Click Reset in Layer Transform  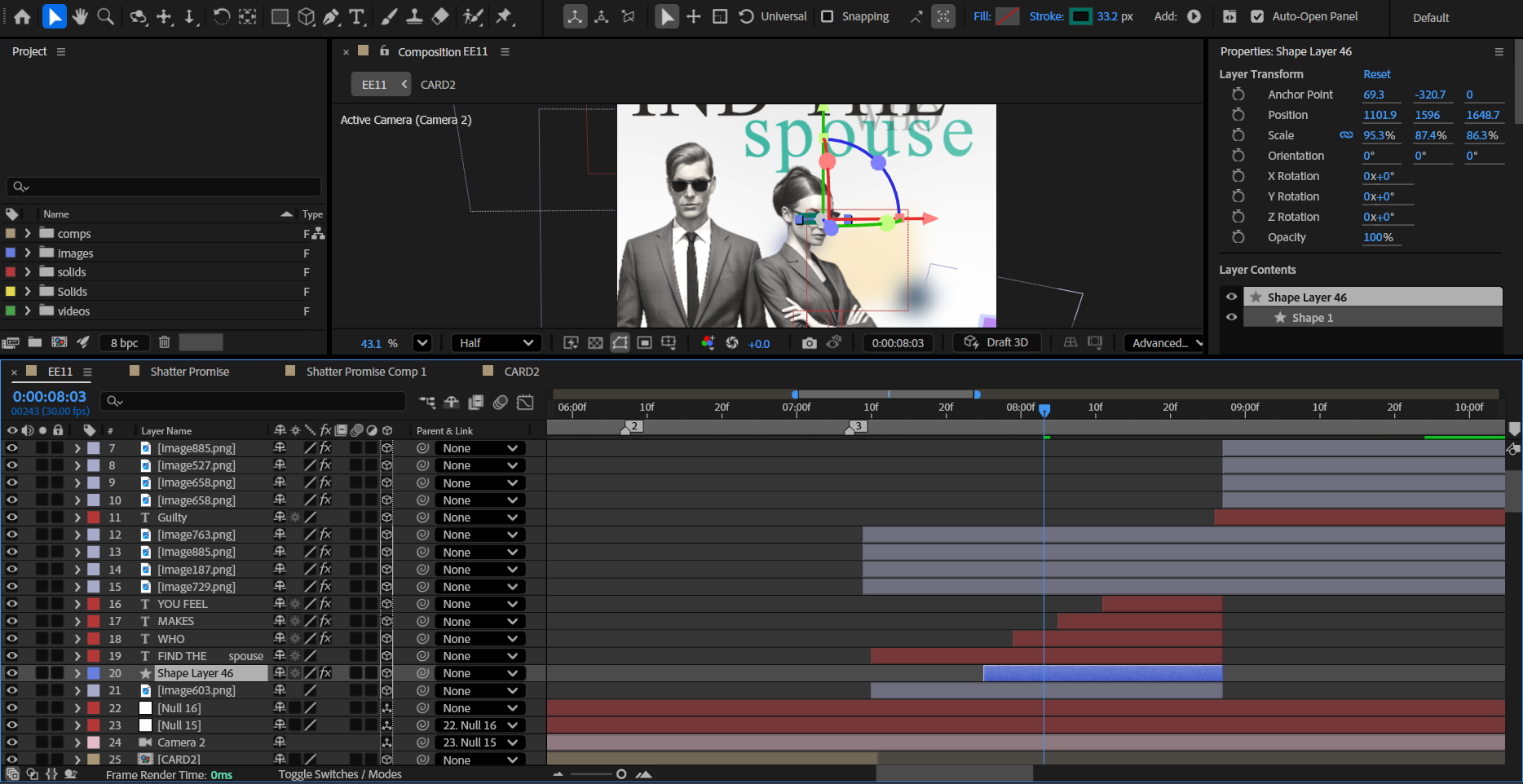tap(1376, 74)
